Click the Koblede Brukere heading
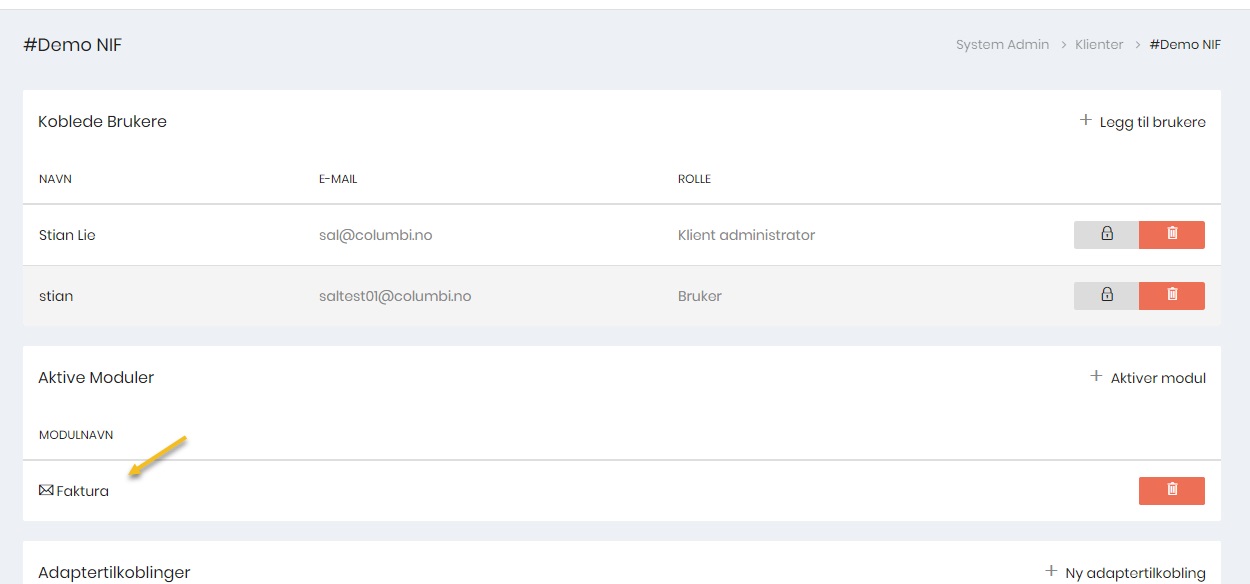 [102, 122]
